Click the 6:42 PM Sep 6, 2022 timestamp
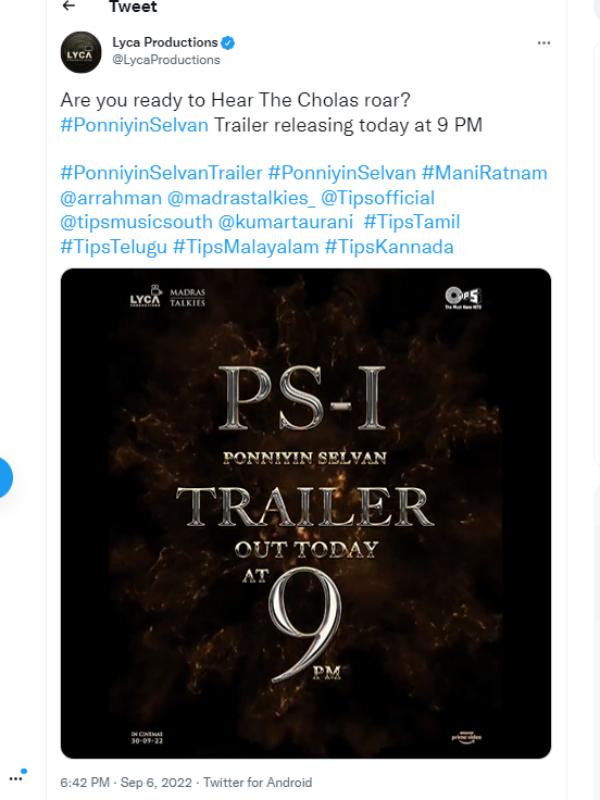The height and width of the screenshot is (800, 600). tap(129, 782)
